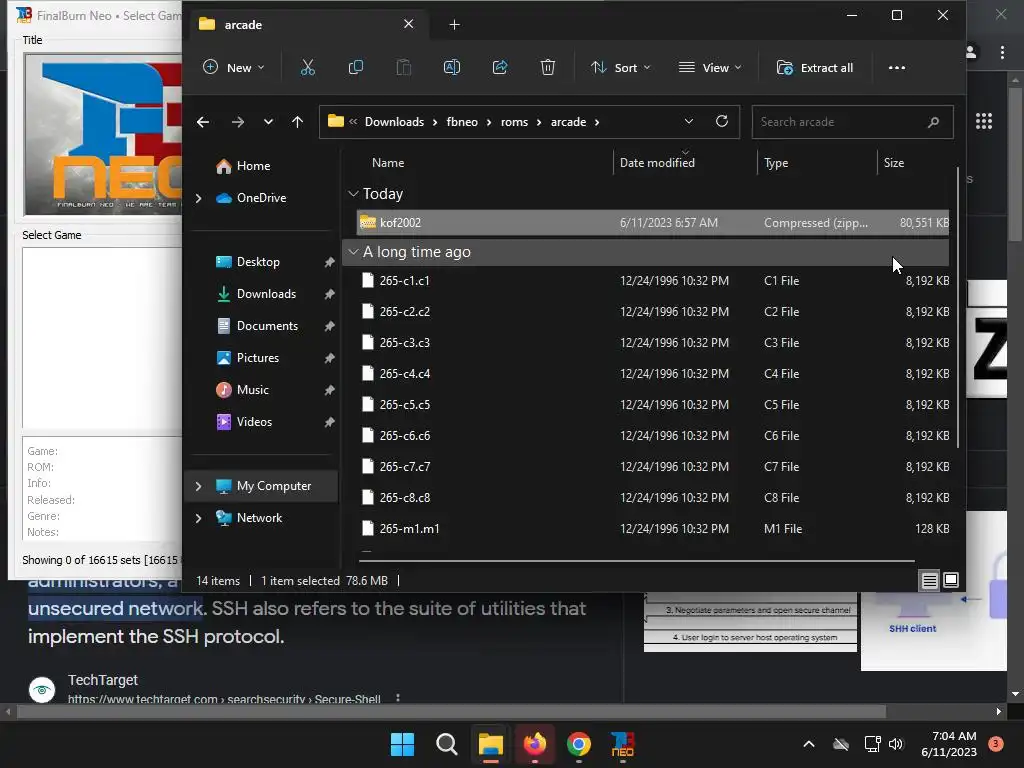Sort by the Size column header
1024x768 pixels.
pyautogui.click(x=894, y=163)
